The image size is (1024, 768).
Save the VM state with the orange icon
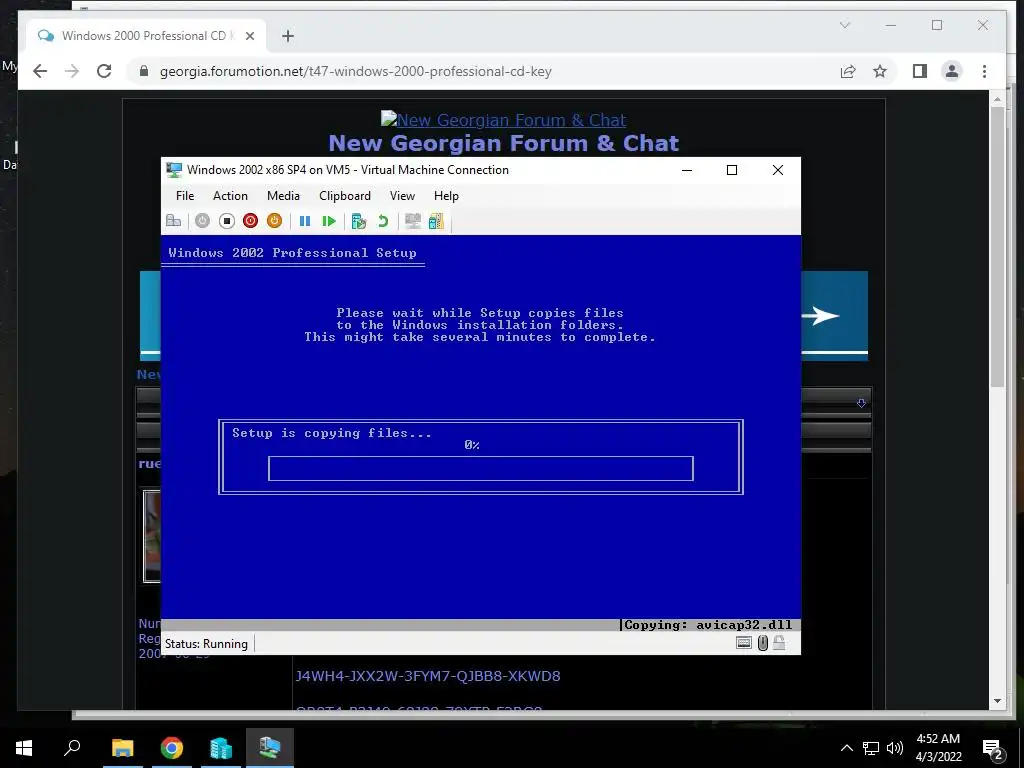pyautogui.click(x=274, y=221)
